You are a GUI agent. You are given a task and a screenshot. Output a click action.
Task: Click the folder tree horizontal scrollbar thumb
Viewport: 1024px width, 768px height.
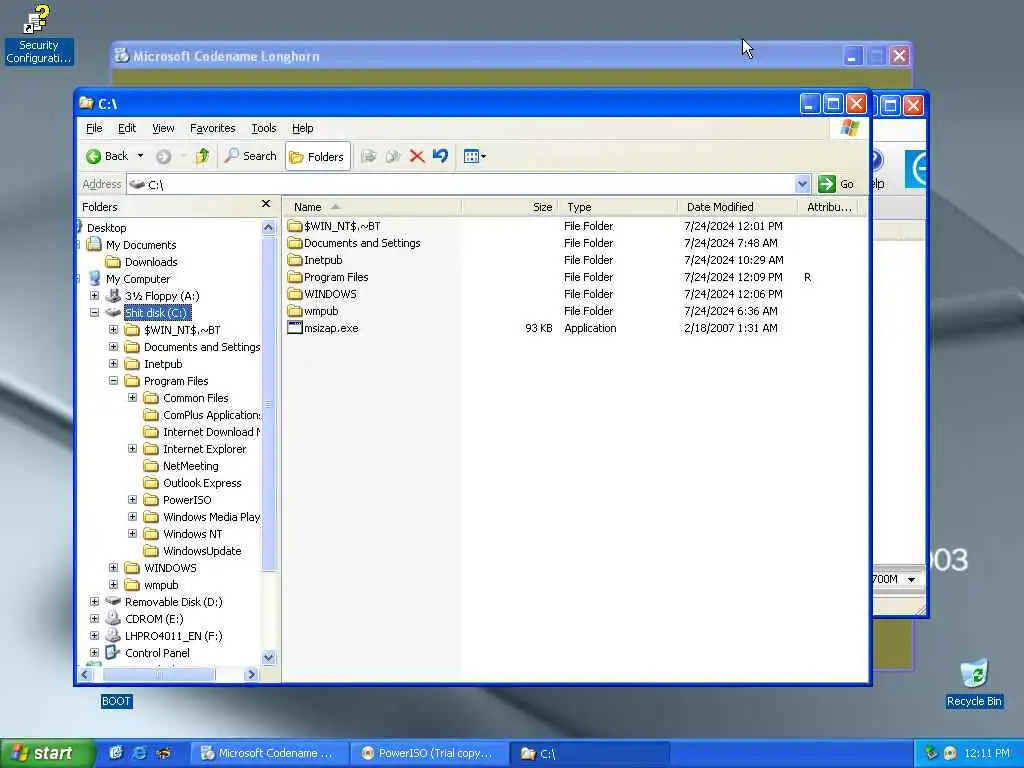point(159,675)
